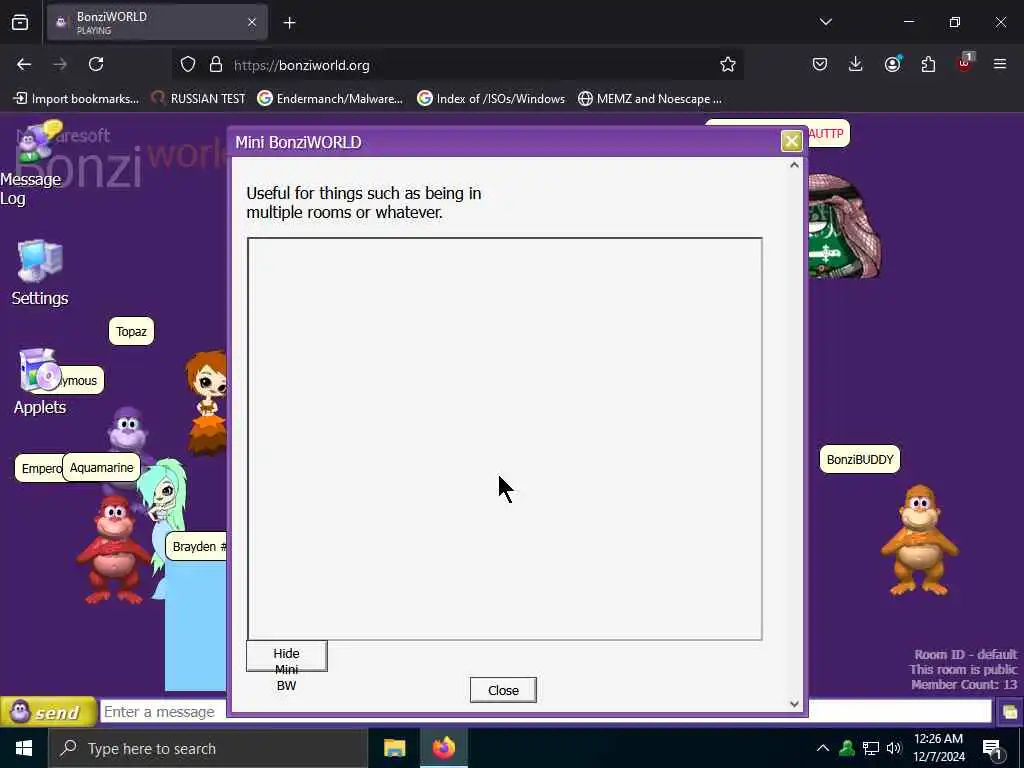The height and width of the screenshot is (768, 1024).
Task: Click the bonziworld.org address bar
Action: (x=457, y=65)
